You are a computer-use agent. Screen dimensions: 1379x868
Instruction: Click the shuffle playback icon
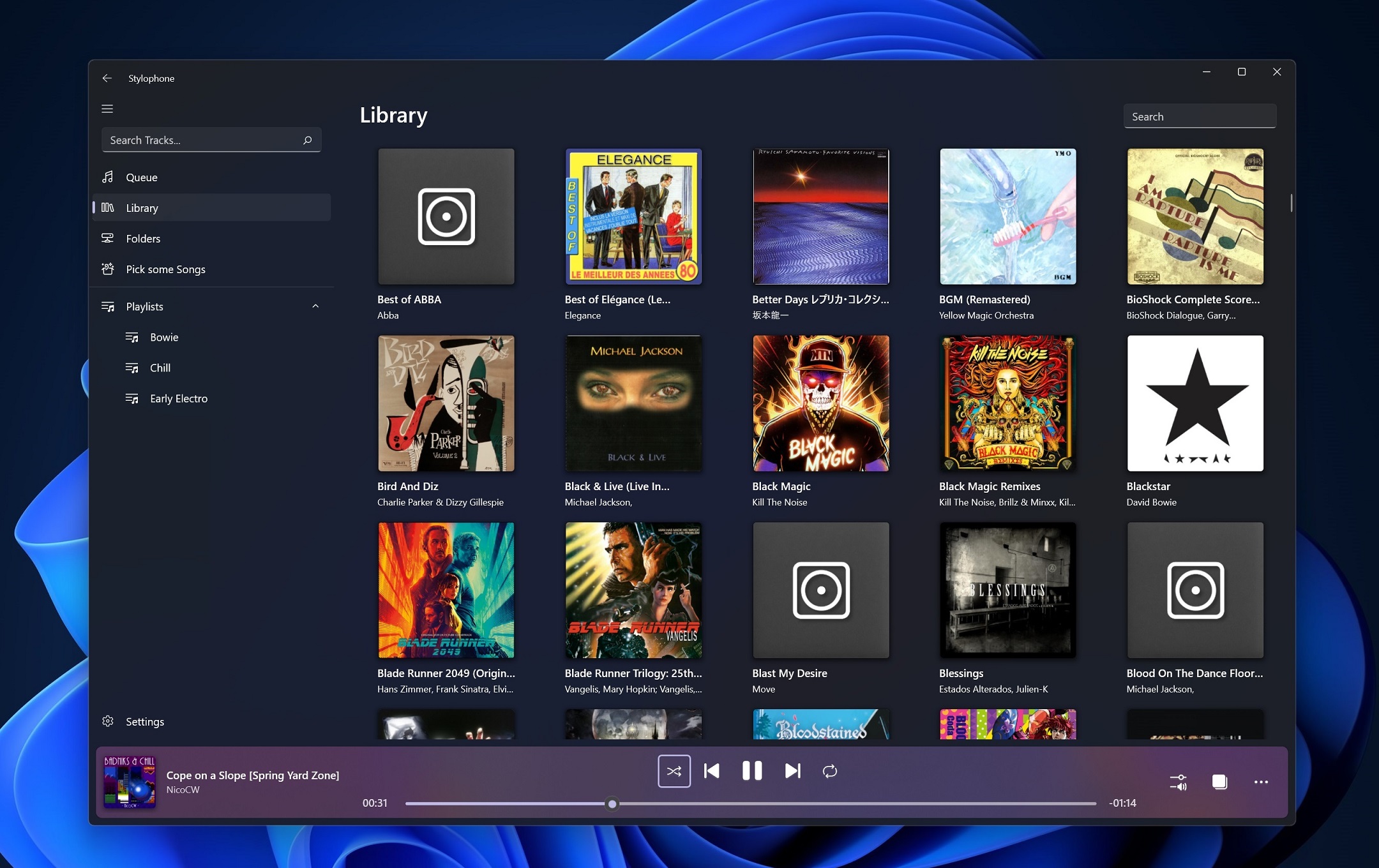[x=675, y=770]
